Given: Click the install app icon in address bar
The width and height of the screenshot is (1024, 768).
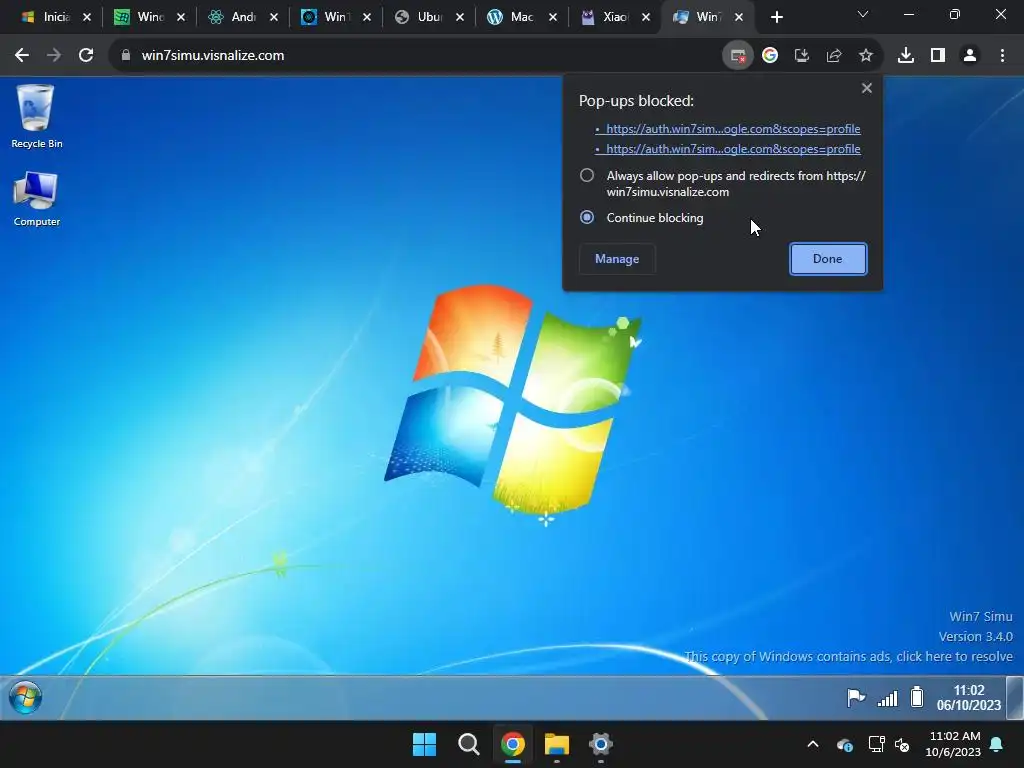Looking at the screenshot, I should click(x=802, y=56).
